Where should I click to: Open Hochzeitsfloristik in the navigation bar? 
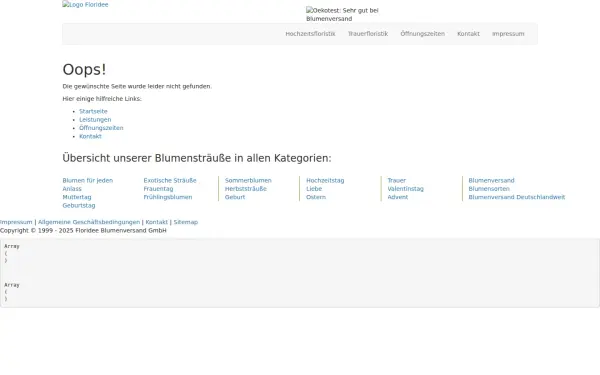(310, 34)
